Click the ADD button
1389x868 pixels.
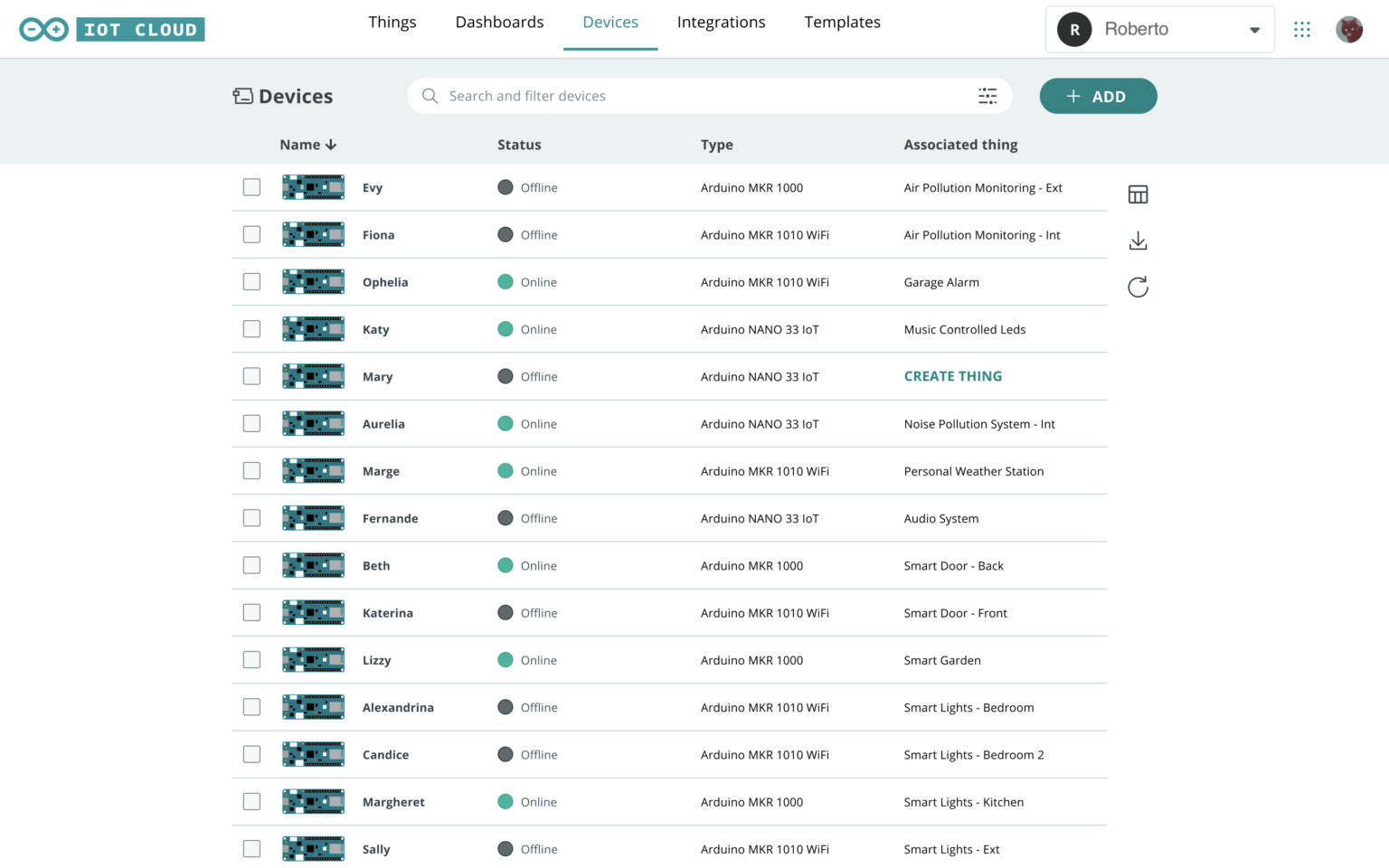[1098, 96]
